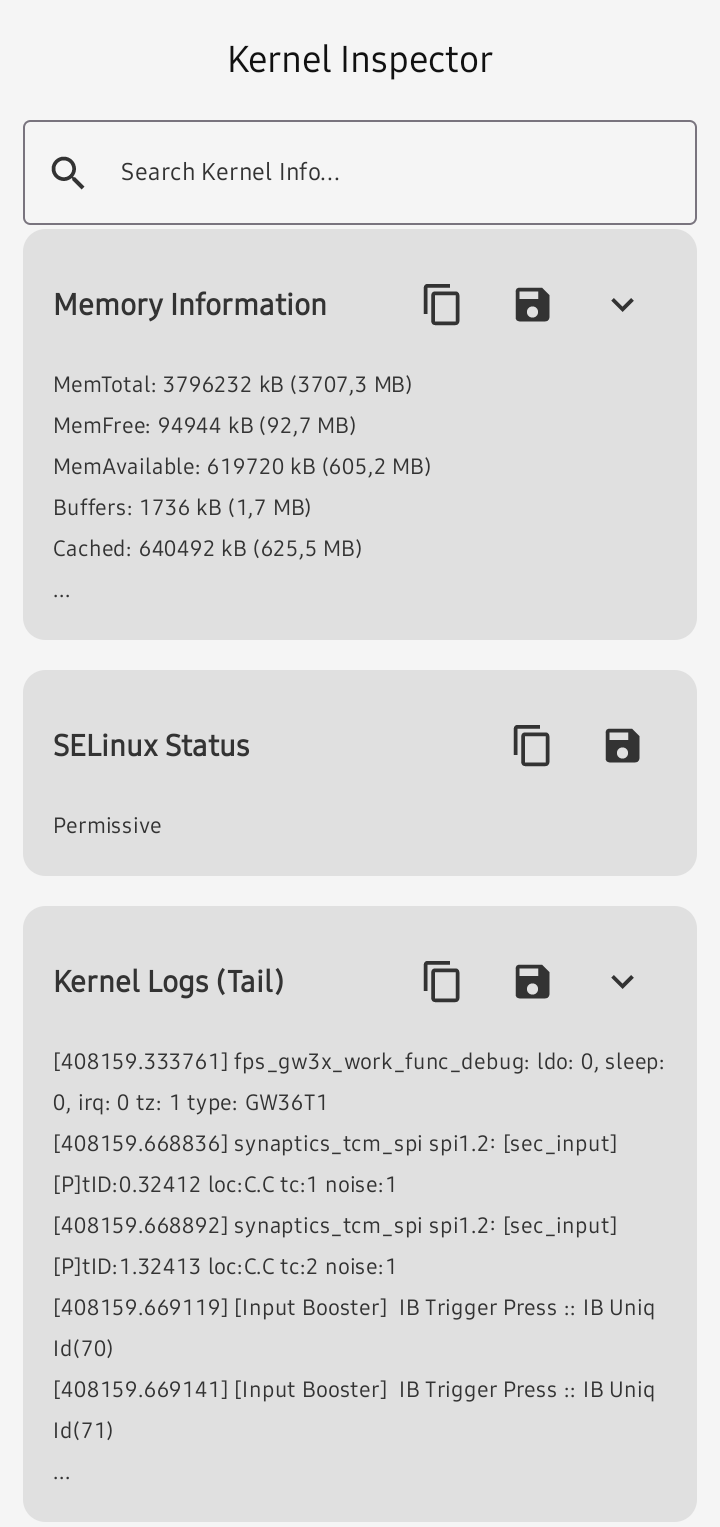Copy the Memory Information contents
This screenshot has width=720, height=1527.
(x=442, y=305)
